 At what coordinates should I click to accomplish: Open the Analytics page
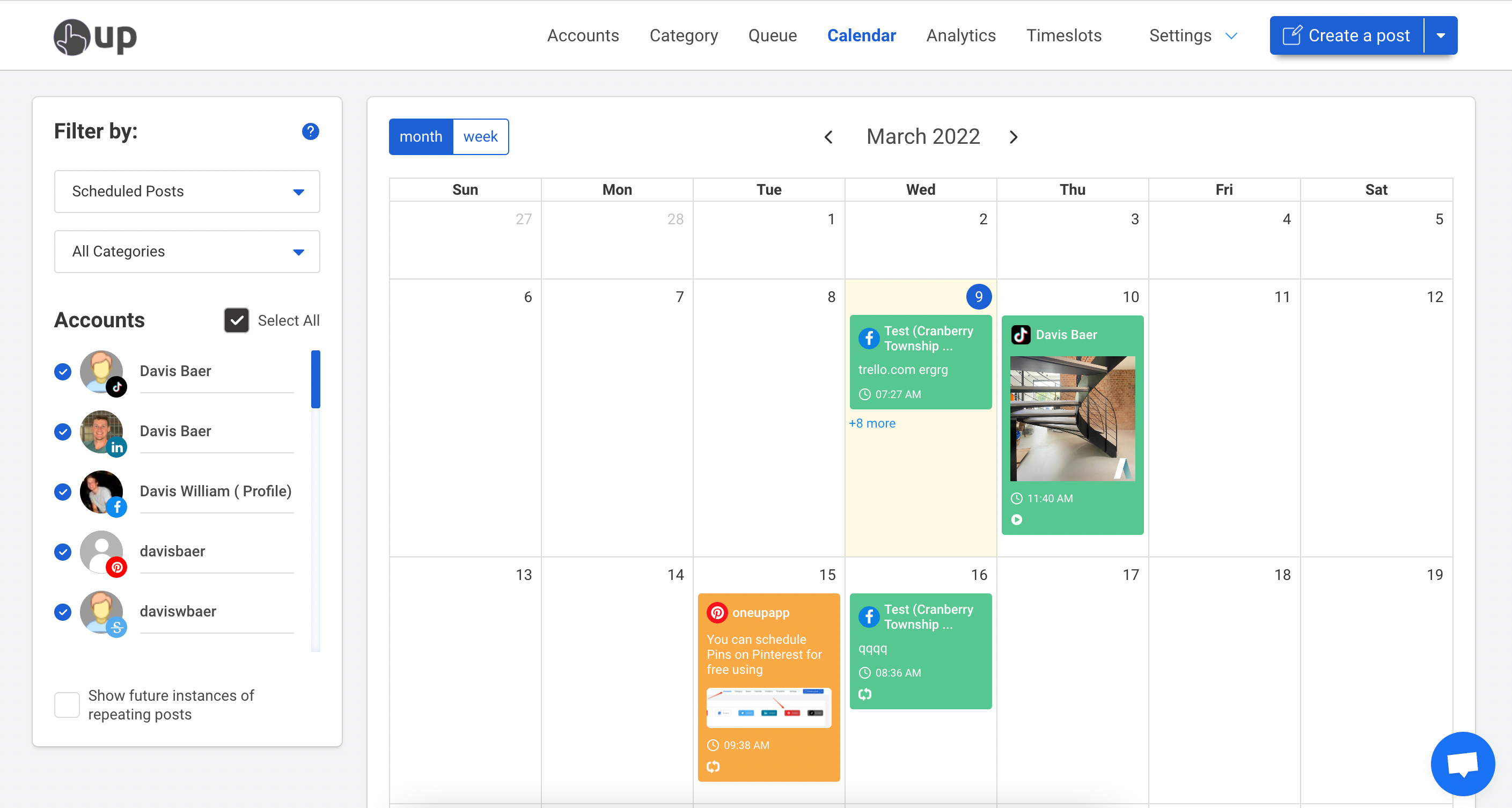[x=960, y=36]
